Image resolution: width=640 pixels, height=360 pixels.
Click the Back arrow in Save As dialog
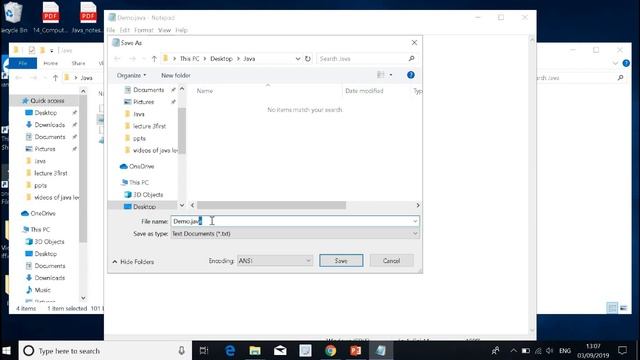click(118, 59)
